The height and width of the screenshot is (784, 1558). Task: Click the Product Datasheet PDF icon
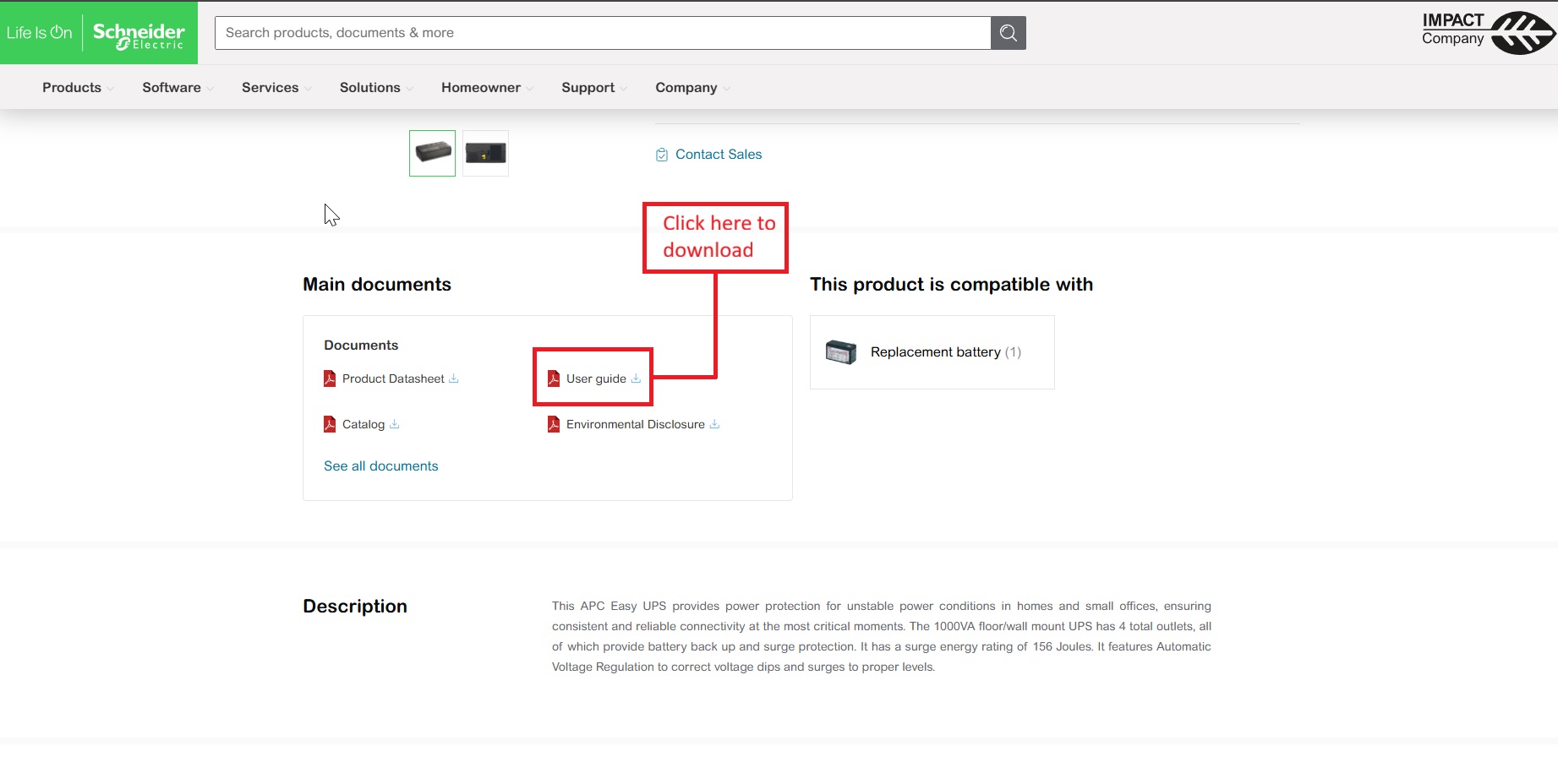[330, 378]
